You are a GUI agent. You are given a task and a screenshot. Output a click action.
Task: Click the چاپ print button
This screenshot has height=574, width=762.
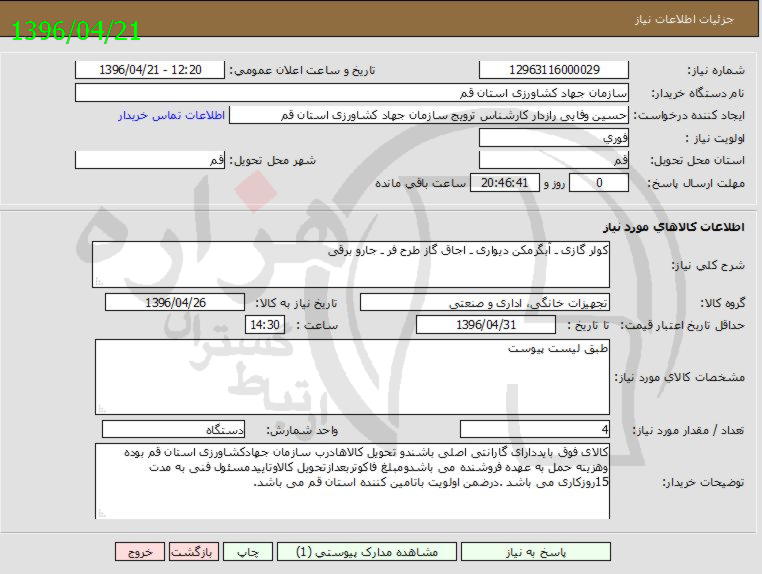248,552
